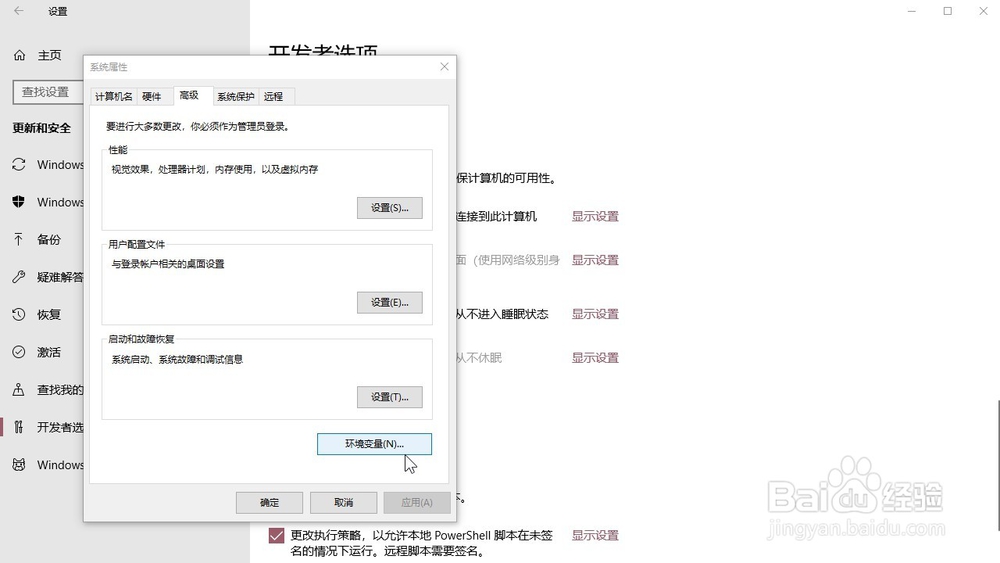Click 显示设置 link beside 使用网络级别身
This screenshot has width=1000, height=563.
click(595, 260)
